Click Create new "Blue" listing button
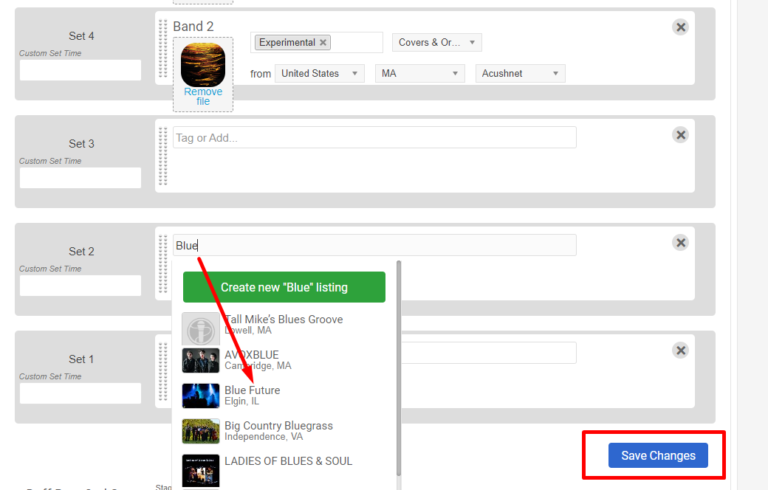Viewport: 768px width, 490px height. tap(284, 287)
